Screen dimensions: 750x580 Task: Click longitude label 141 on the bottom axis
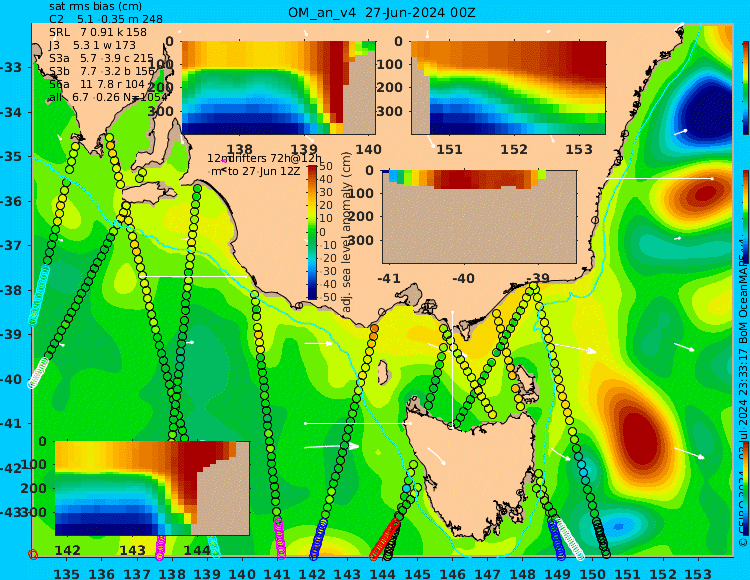pos(277,573)
